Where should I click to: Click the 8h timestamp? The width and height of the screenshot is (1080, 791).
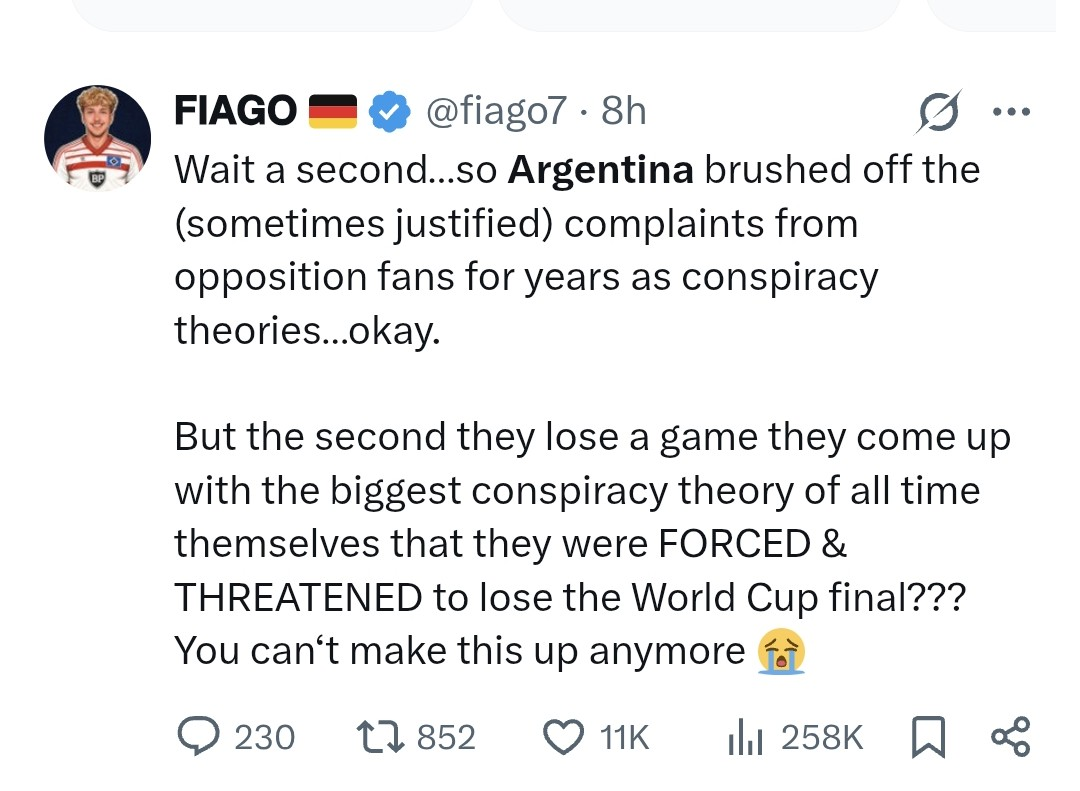(x=623, y=111)
